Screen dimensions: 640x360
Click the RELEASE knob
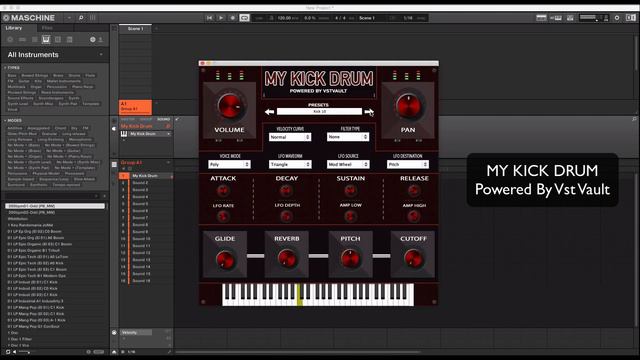point(414,191)
